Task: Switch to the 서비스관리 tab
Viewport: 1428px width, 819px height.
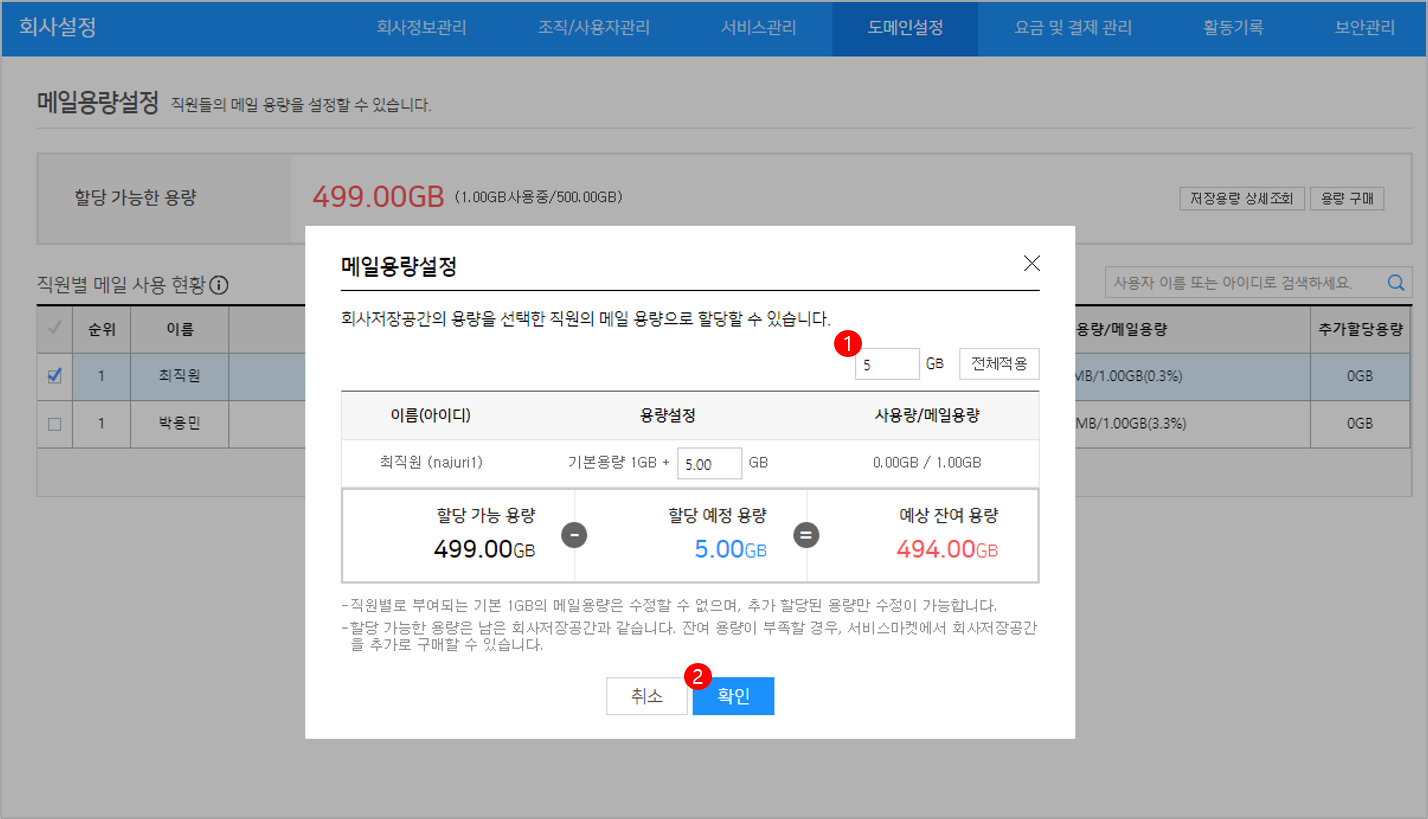Action: point(758,28)
